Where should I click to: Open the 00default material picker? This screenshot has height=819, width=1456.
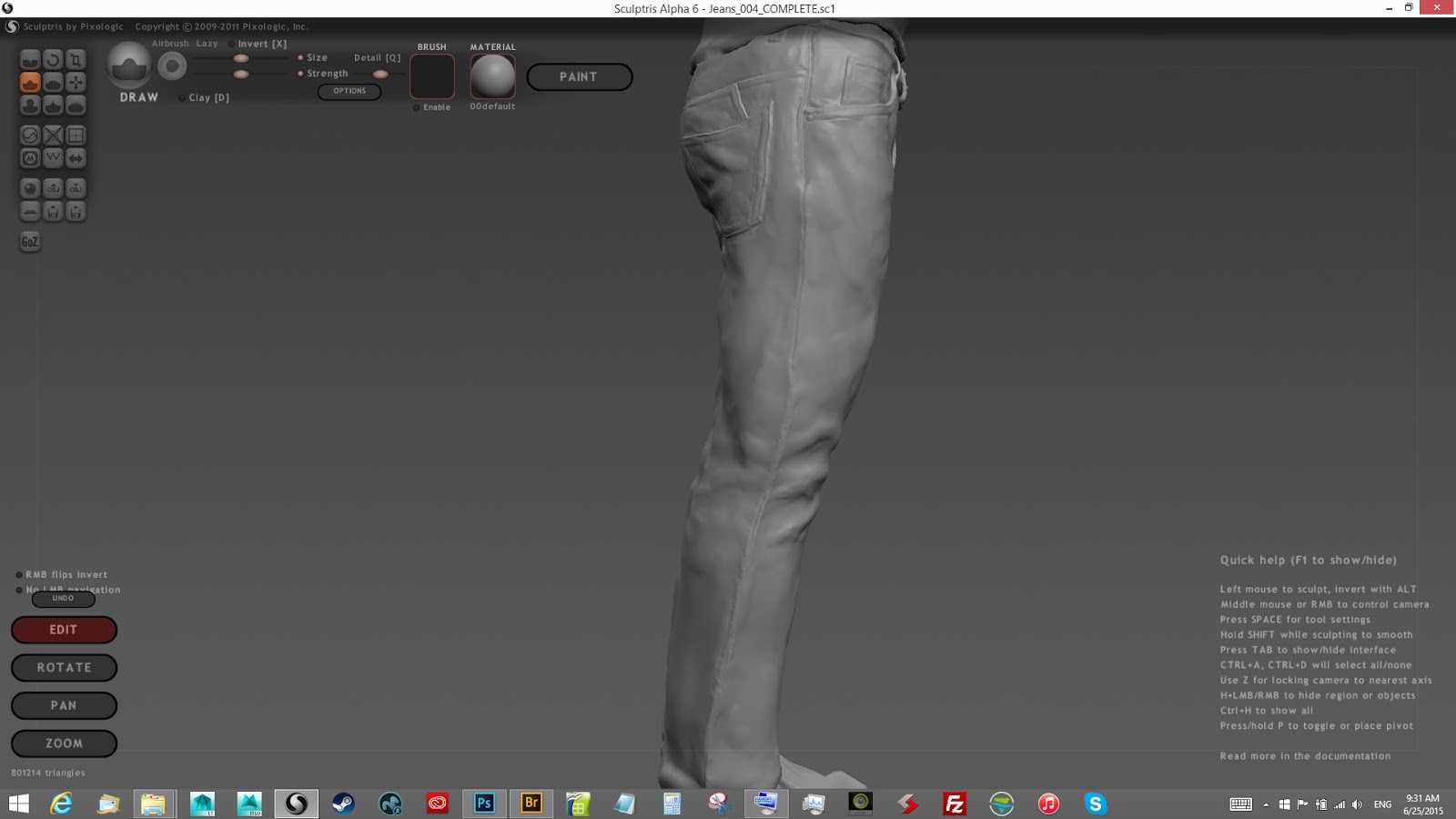[x=492, y=76]
